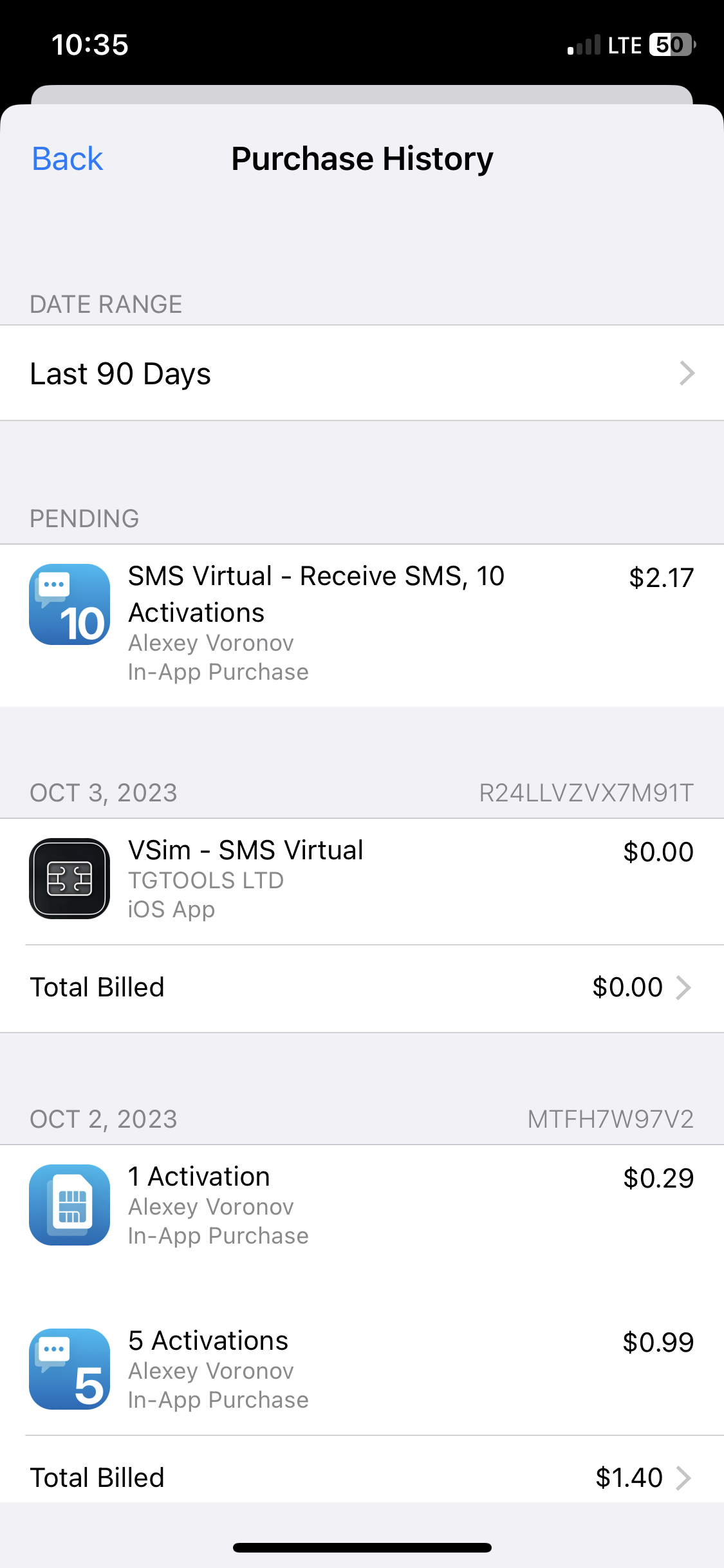Select the 1 Activation purchase title

click(199, 1177)
